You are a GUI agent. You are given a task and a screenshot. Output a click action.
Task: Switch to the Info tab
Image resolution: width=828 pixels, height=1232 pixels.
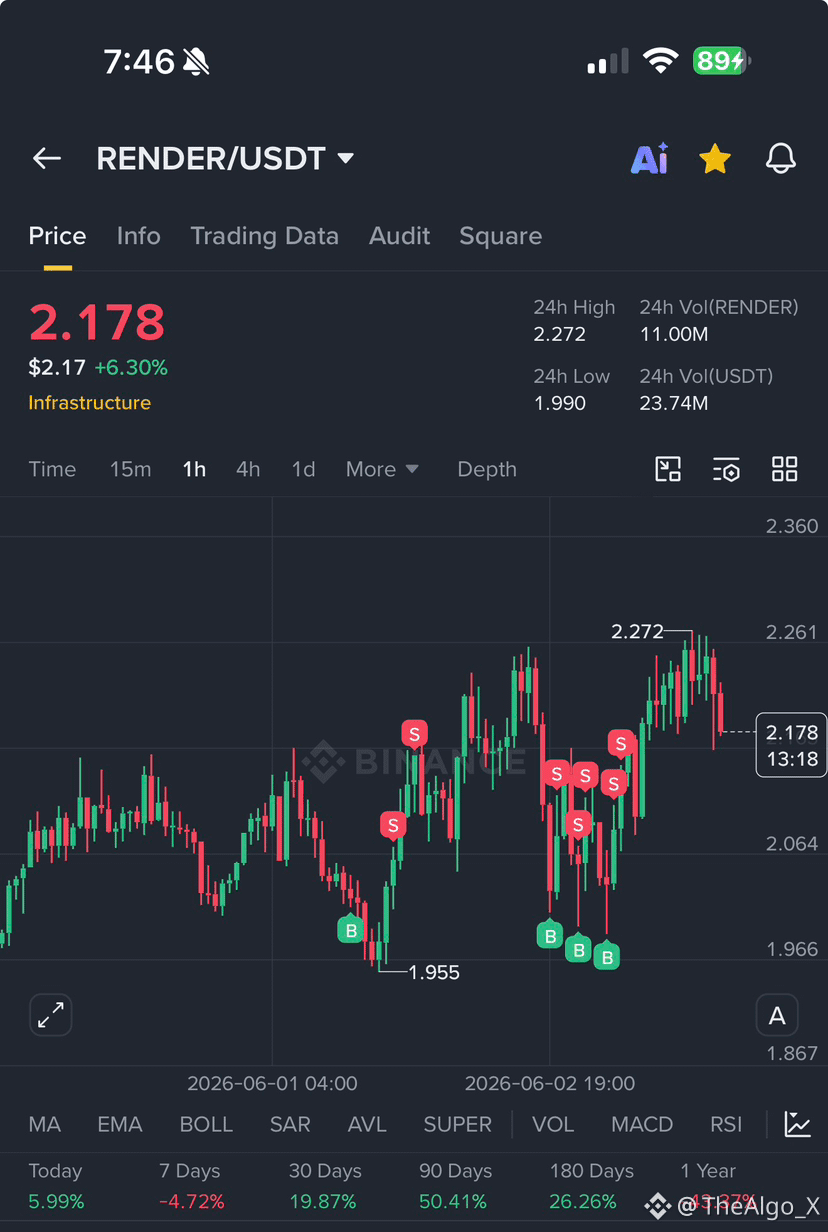click(x=138, y=236)
